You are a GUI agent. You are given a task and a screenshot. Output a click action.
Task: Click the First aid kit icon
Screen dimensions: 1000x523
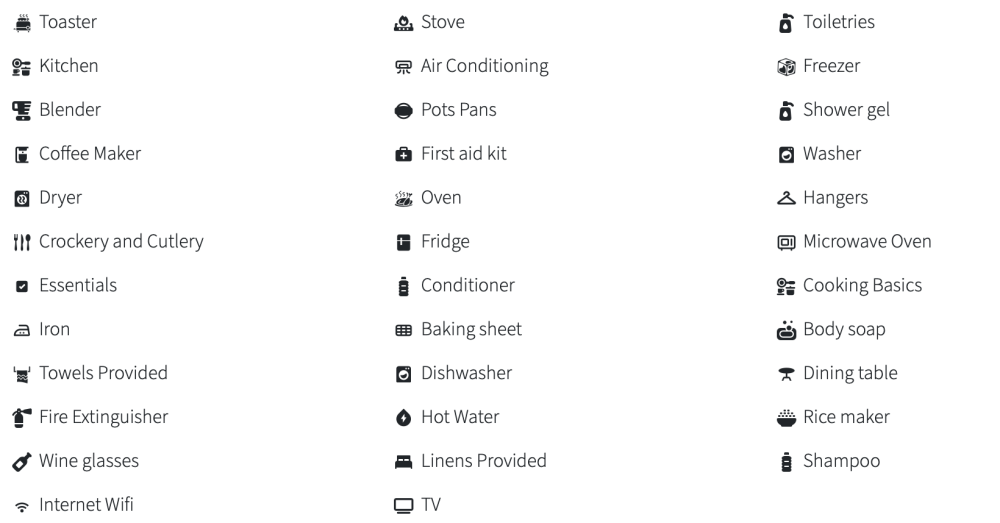pos(403,154)
